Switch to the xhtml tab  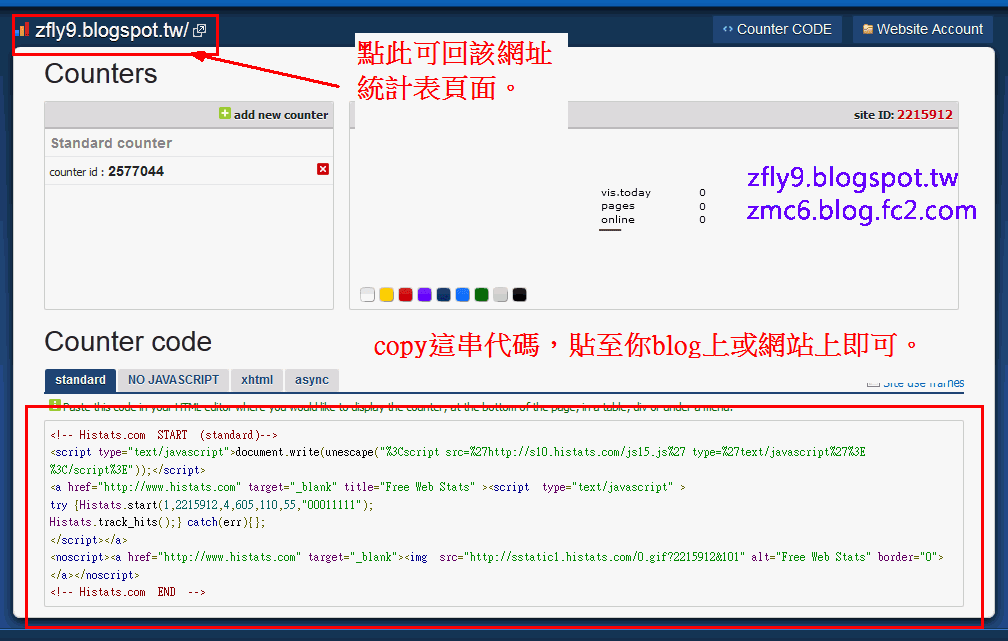[257, 380]
